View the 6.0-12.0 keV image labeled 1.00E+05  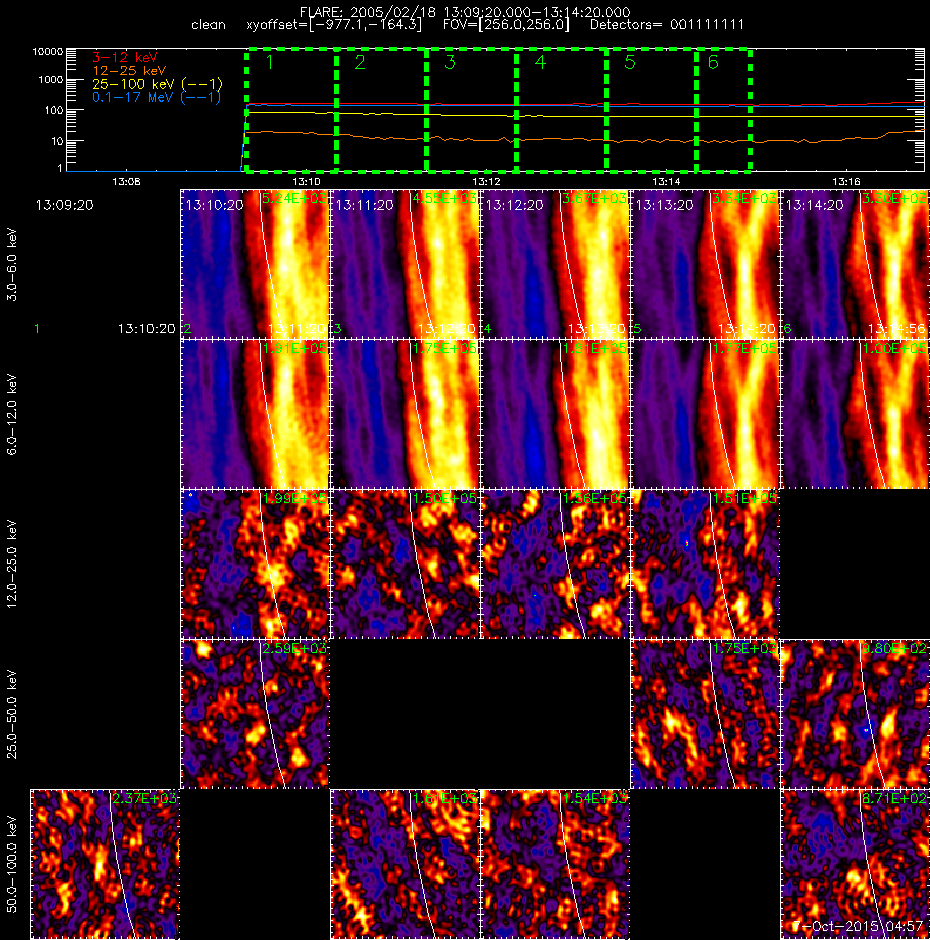click(855, 414)
